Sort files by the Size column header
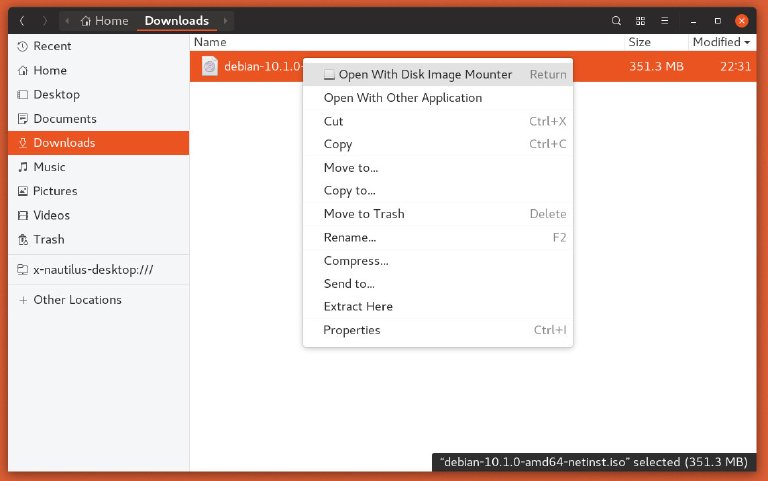The image size is (768, 481). [640, 42]
